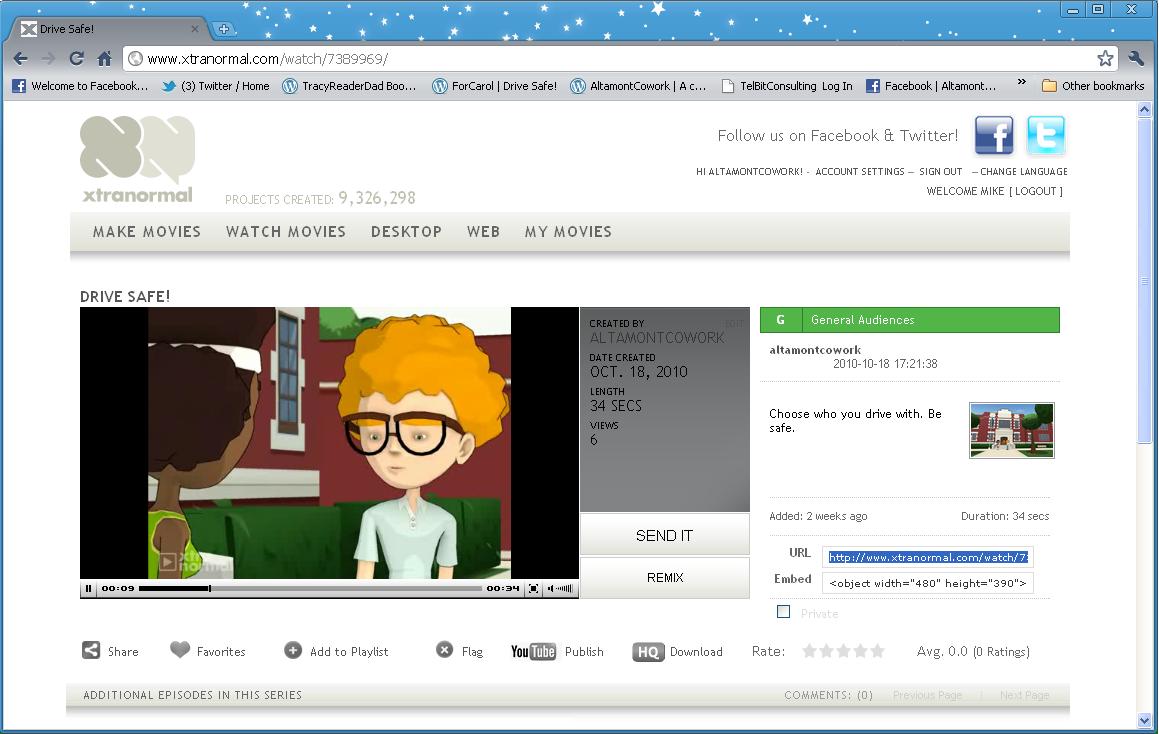Click the video progress seek bar

click(x=310, y=589)
